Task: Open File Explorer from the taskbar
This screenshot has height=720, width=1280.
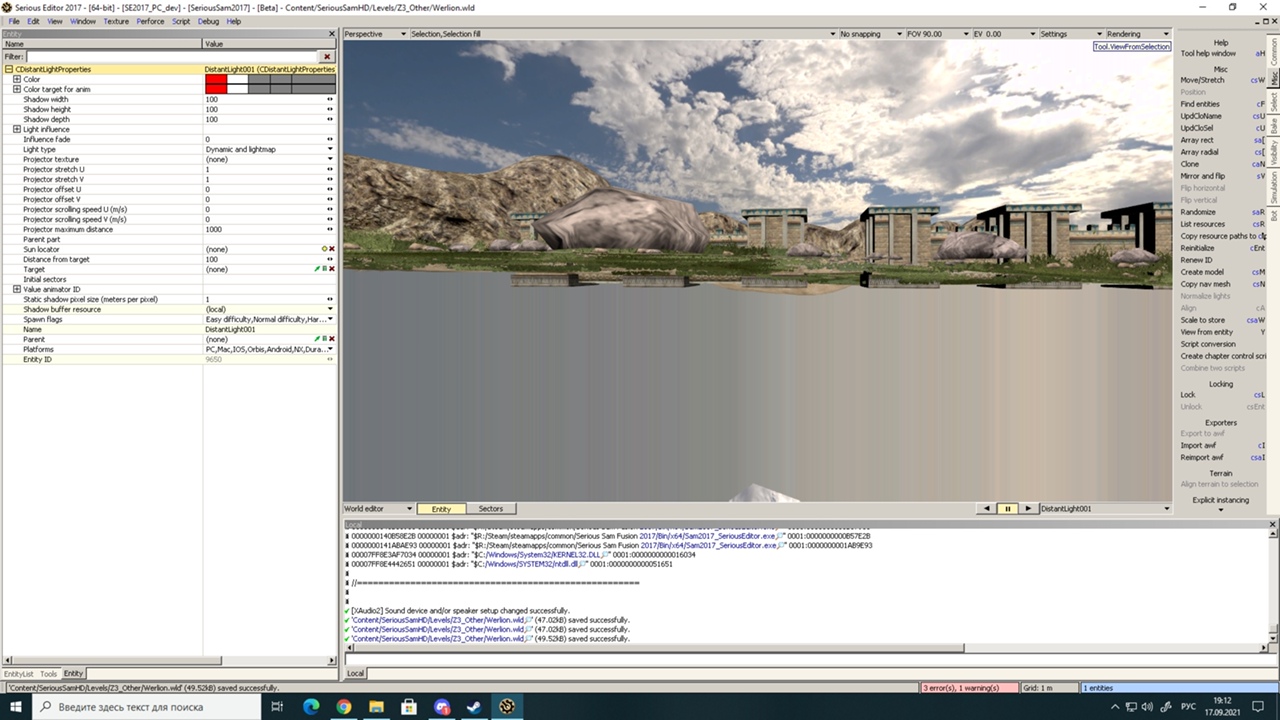Action: click(x=376, y=707)
